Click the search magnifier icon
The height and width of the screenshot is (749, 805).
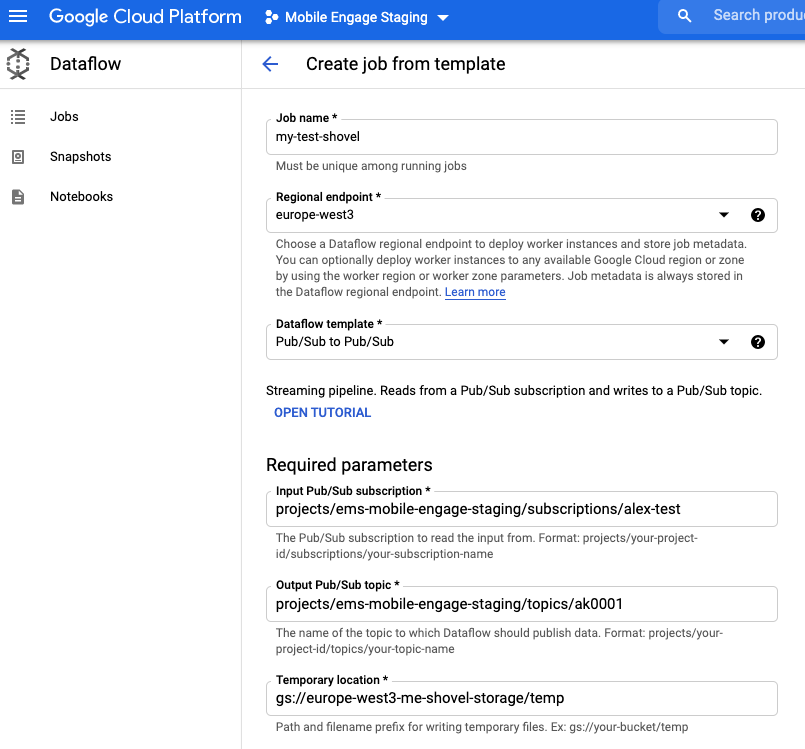click(x=685, y=16)
